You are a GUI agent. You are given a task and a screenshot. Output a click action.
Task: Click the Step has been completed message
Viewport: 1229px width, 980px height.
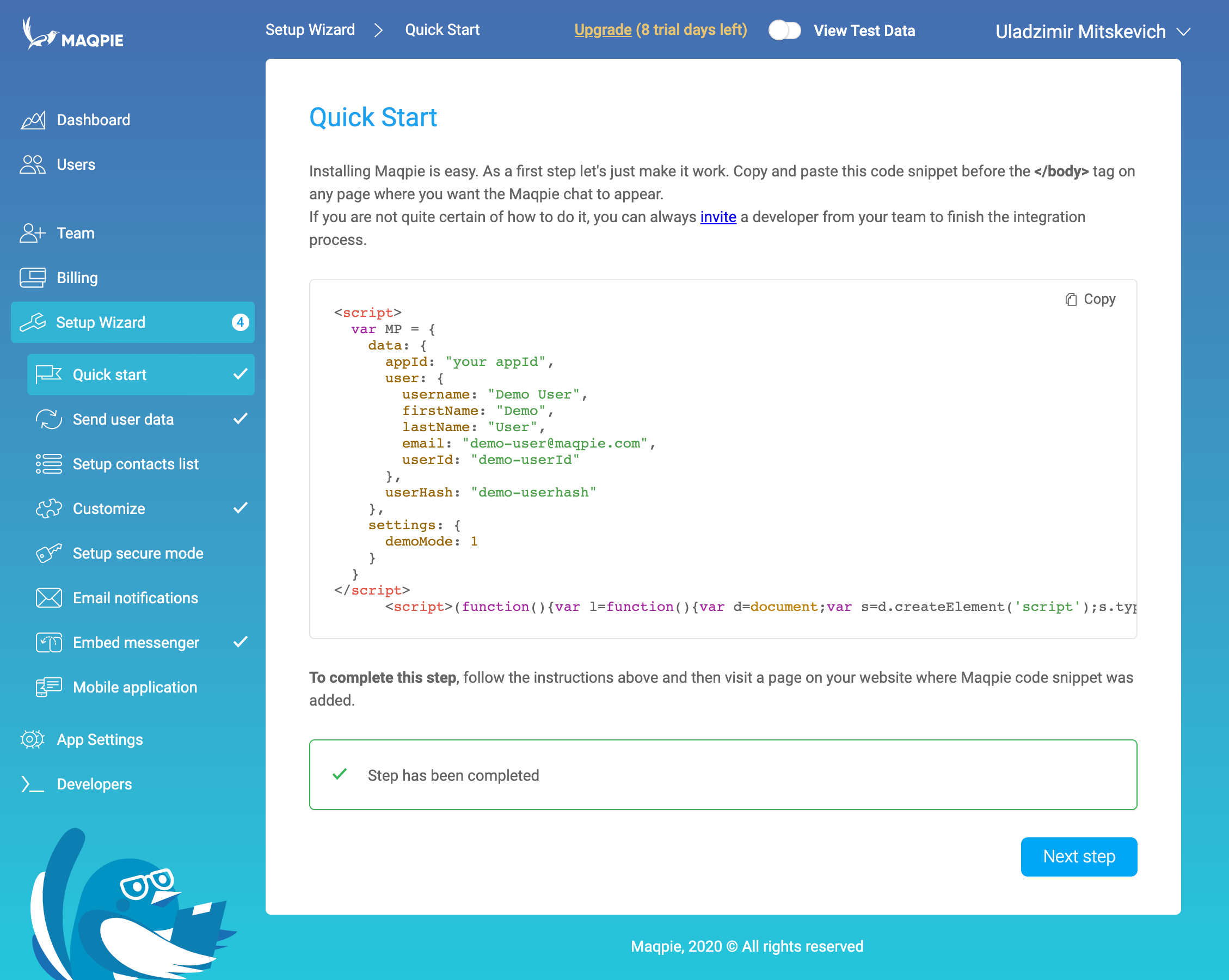point(723,775)
